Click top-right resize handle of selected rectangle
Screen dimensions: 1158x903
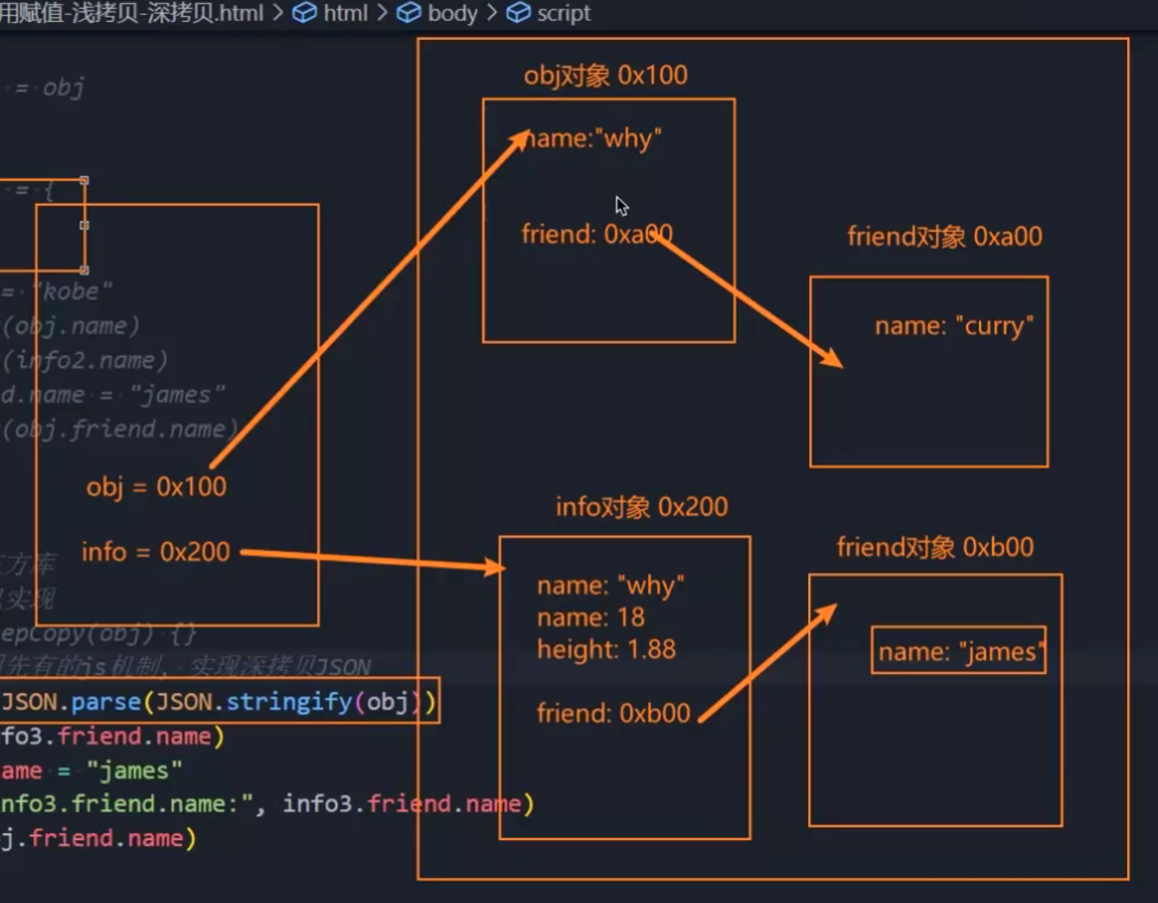coord(84,181)
